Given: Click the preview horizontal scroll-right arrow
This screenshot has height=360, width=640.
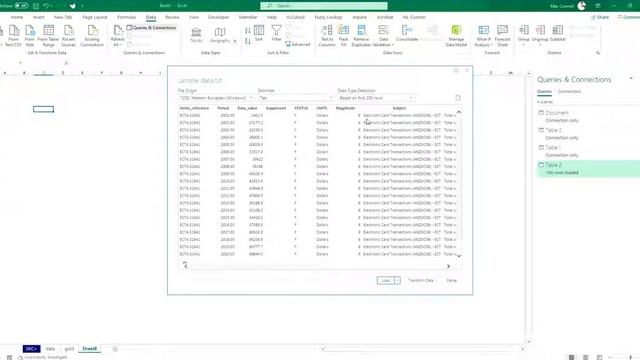Looking at the screenshot, I should pyautogui.click(x=448, y=266).
